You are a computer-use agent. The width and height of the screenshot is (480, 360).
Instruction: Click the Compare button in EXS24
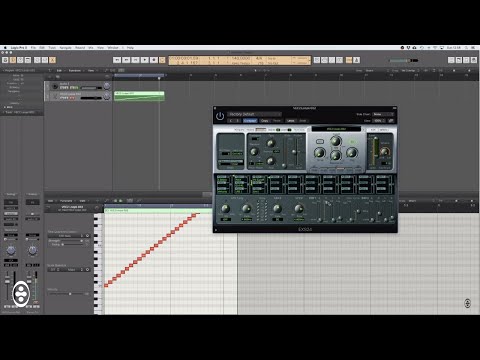click(250, 121)
